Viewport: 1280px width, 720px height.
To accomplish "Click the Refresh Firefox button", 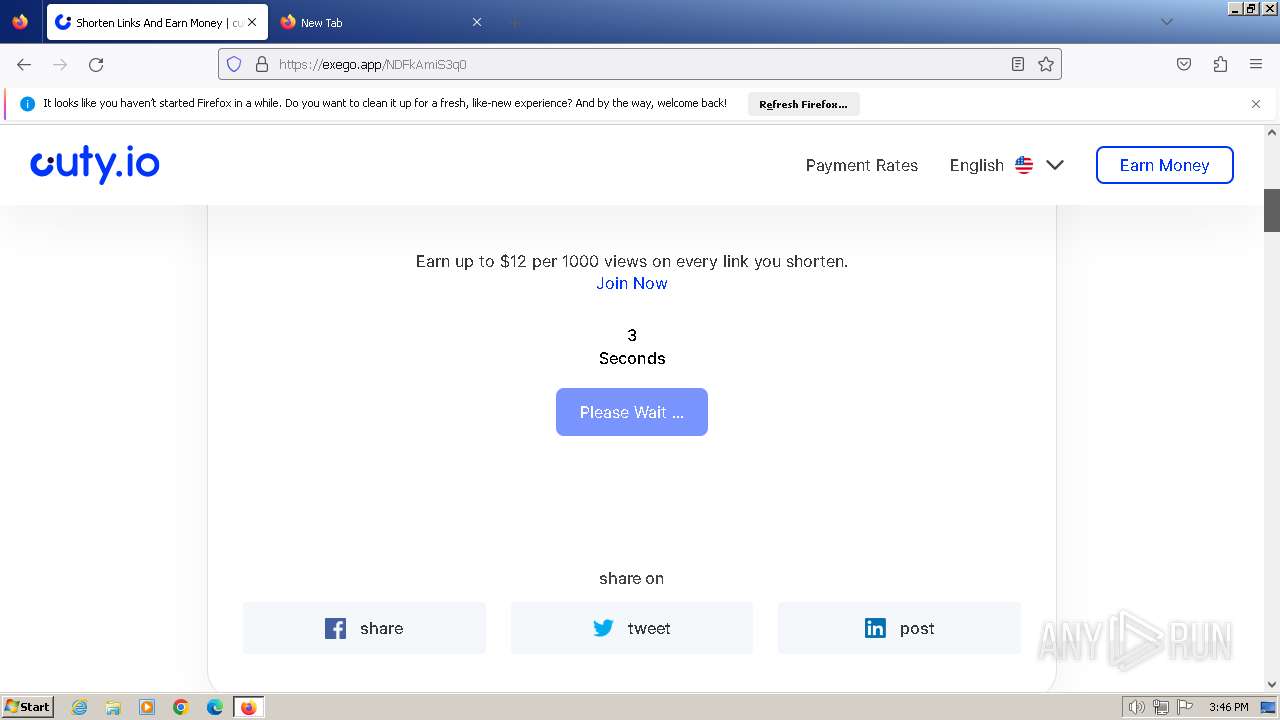I will 803,104.
